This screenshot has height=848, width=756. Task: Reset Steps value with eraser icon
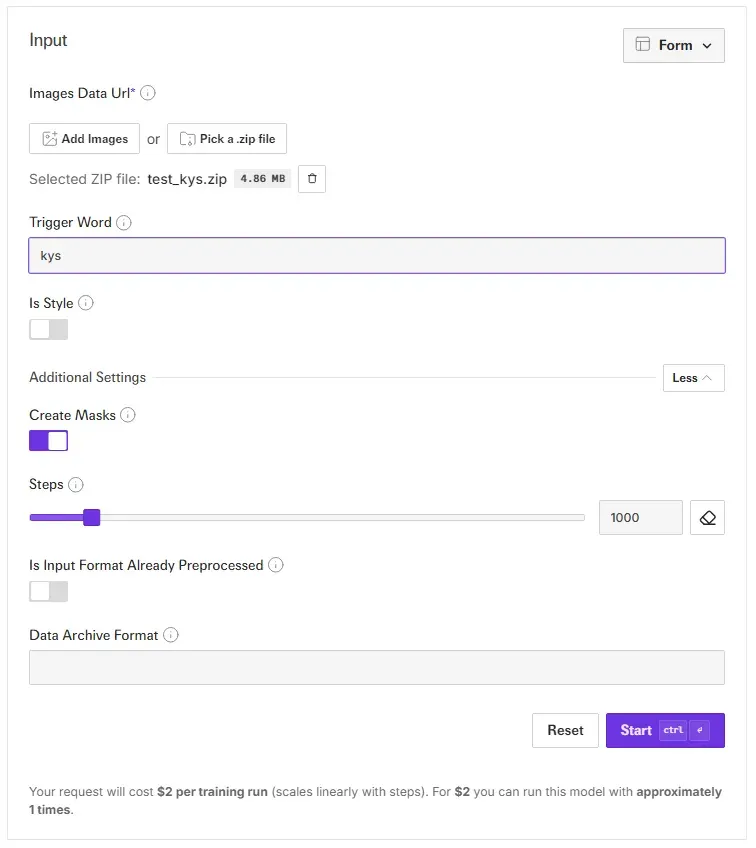tap(707, 518)
